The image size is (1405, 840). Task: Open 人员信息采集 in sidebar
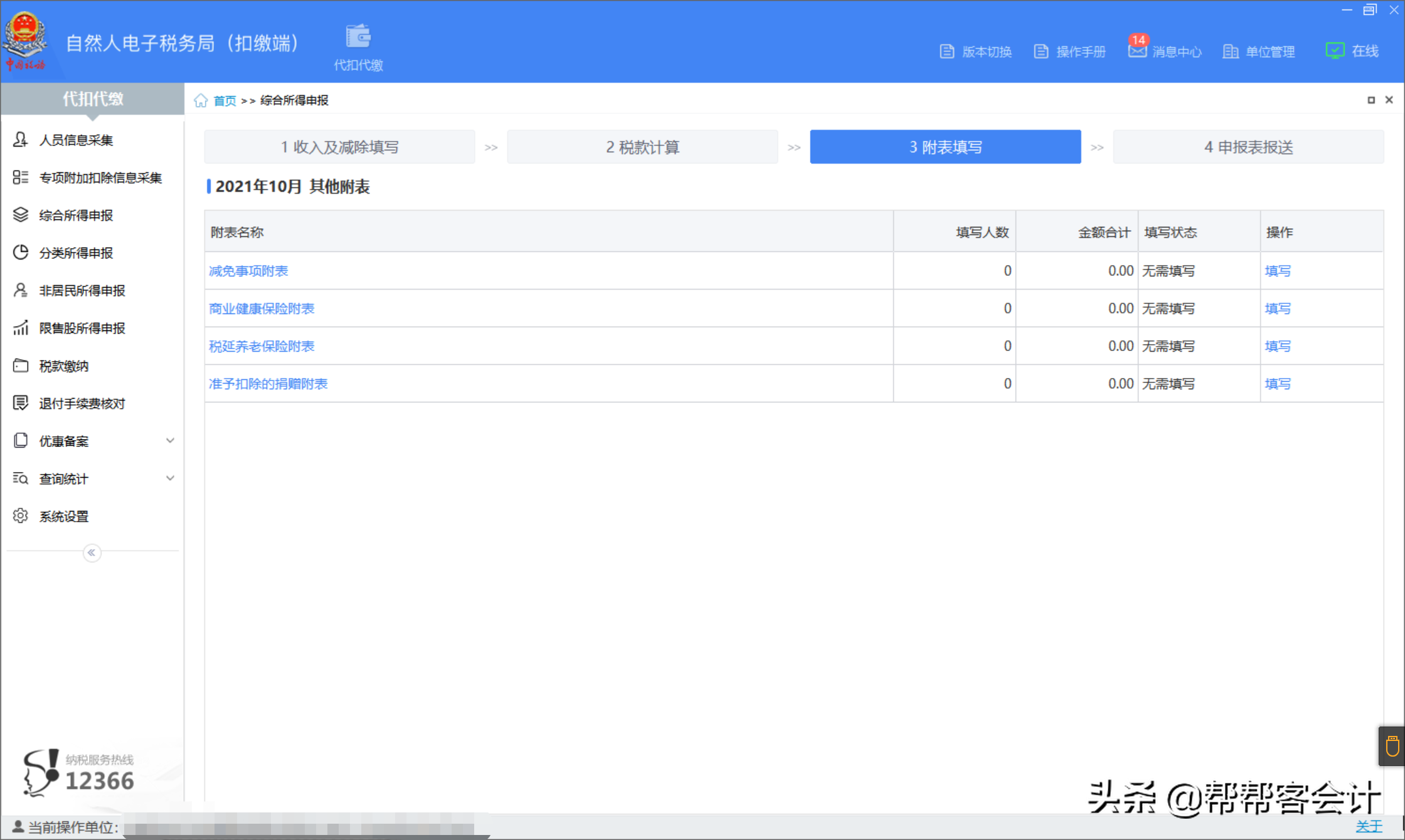pos(76,140)
